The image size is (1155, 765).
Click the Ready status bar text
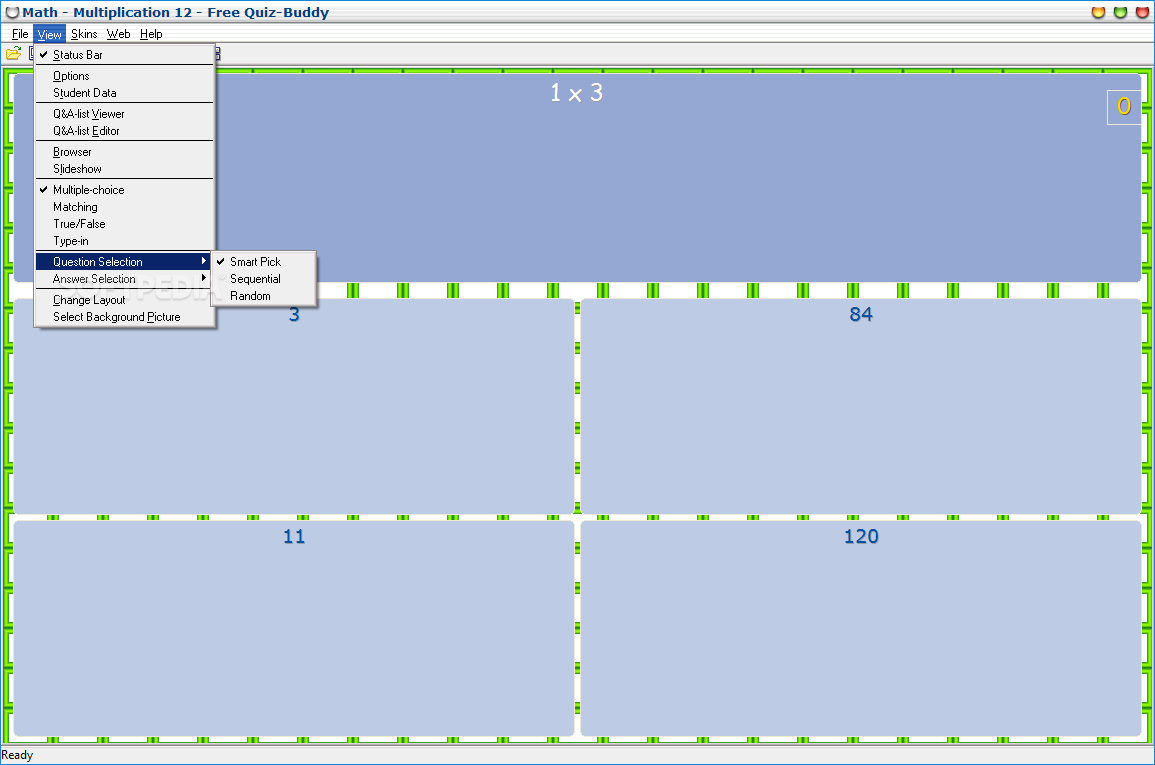tap(17, 755)
